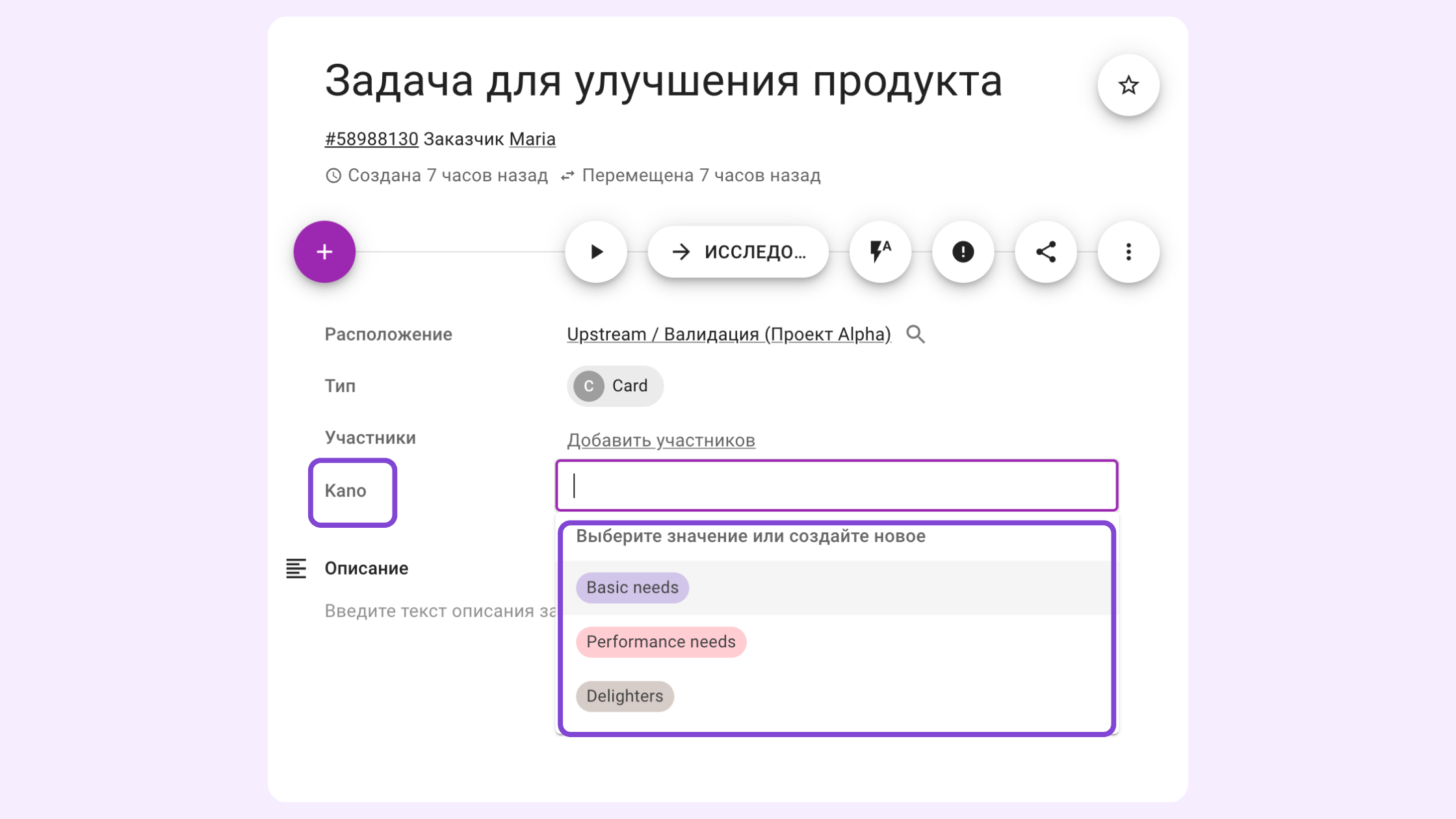Click Добавить участников link
Screen dimensions: 1456x819
point(660,440)
